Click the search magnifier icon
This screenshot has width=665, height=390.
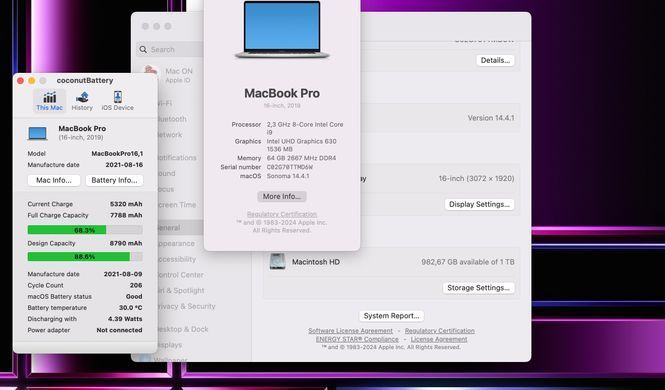click(143, 50)
